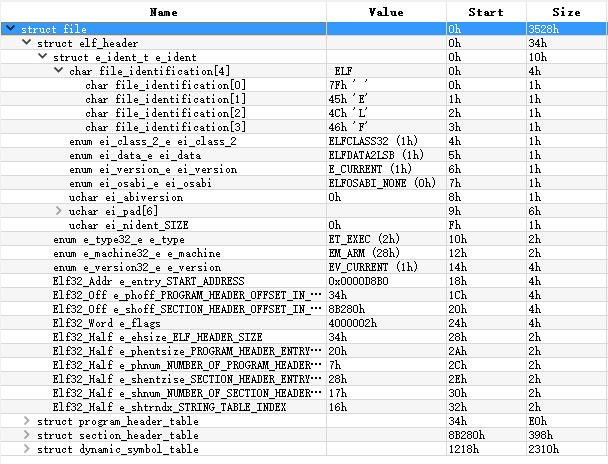Click the Size column header
Viewport: 608px width, 464px height.
point(565,12)
